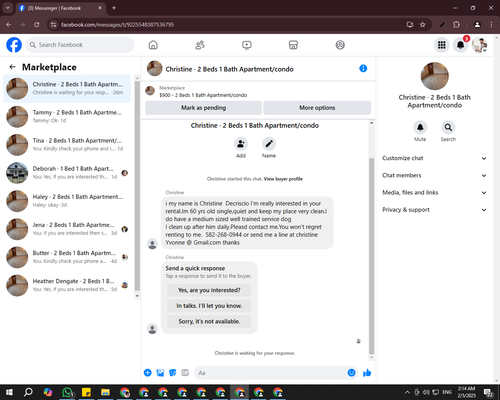Expand Privacy & support section

(x=434, y=210)
